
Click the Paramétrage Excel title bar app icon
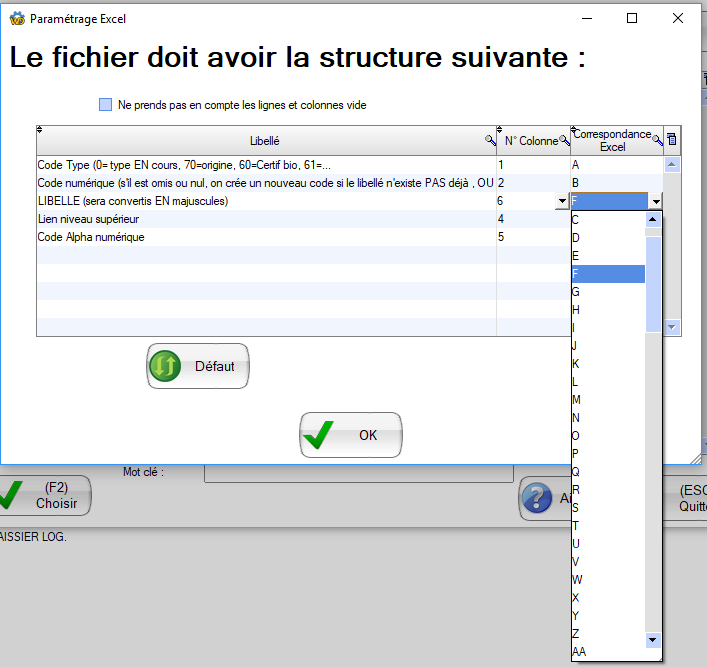pos(16,18)
